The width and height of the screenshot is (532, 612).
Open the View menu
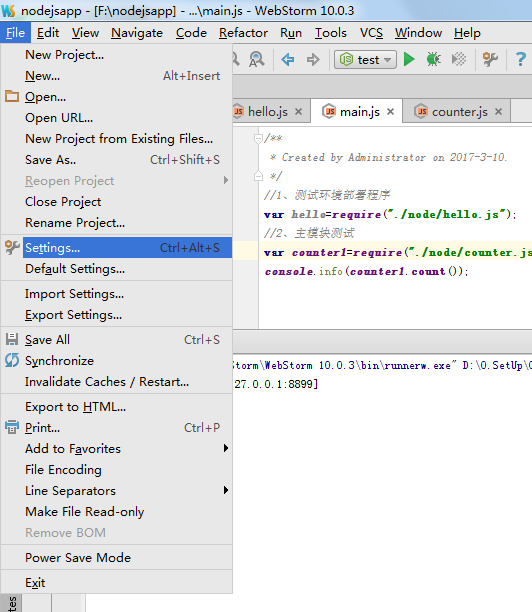(85, 33)
